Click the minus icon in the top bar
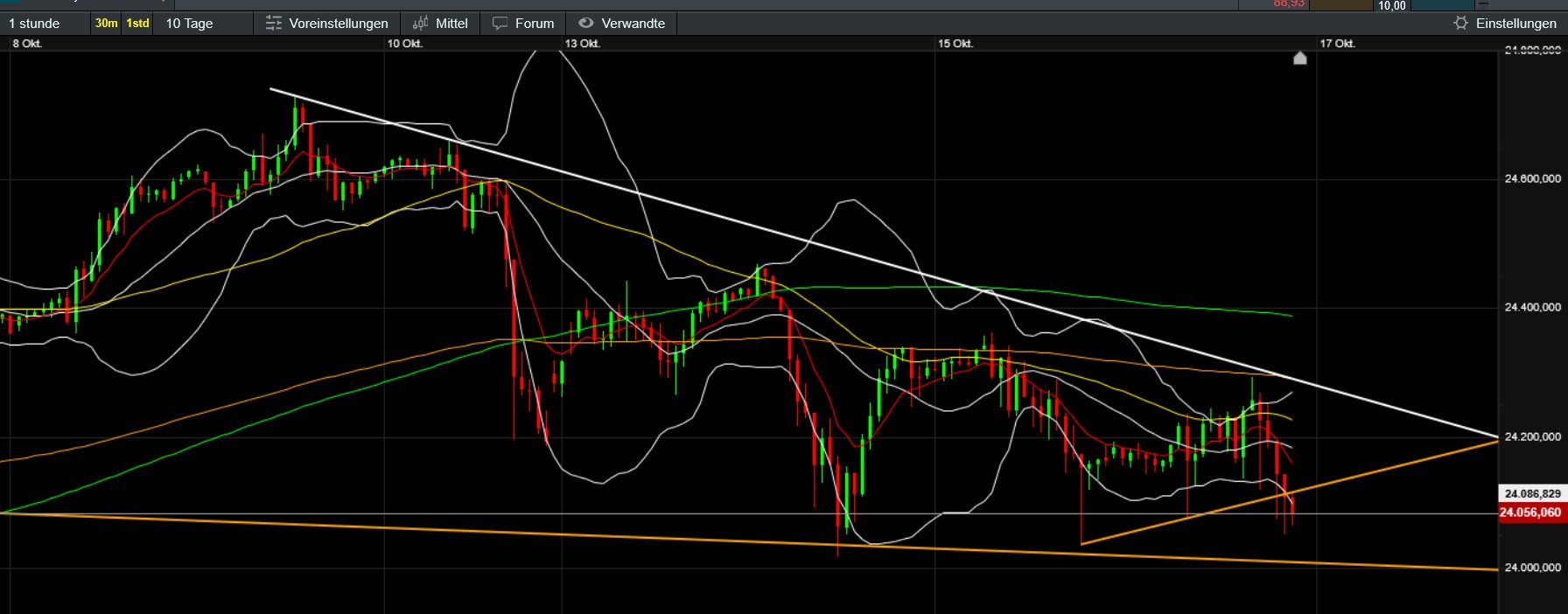Screen dimensions: 1568x614 click(1483, 4)
